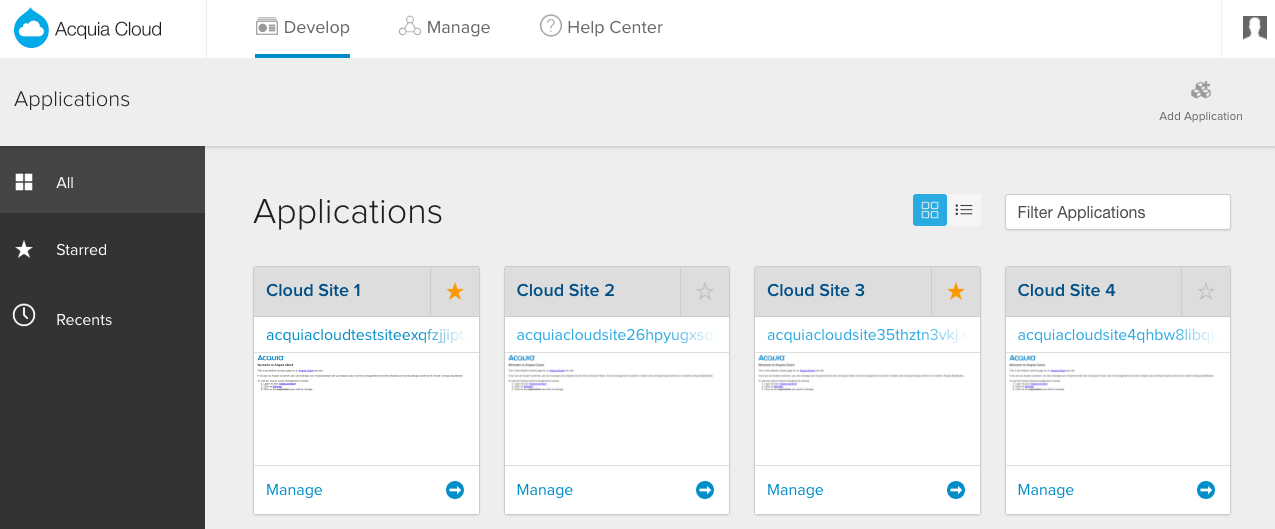
Task: Open the acquiacloudsite4qhbw8libq link
Action: (1117, 335)
